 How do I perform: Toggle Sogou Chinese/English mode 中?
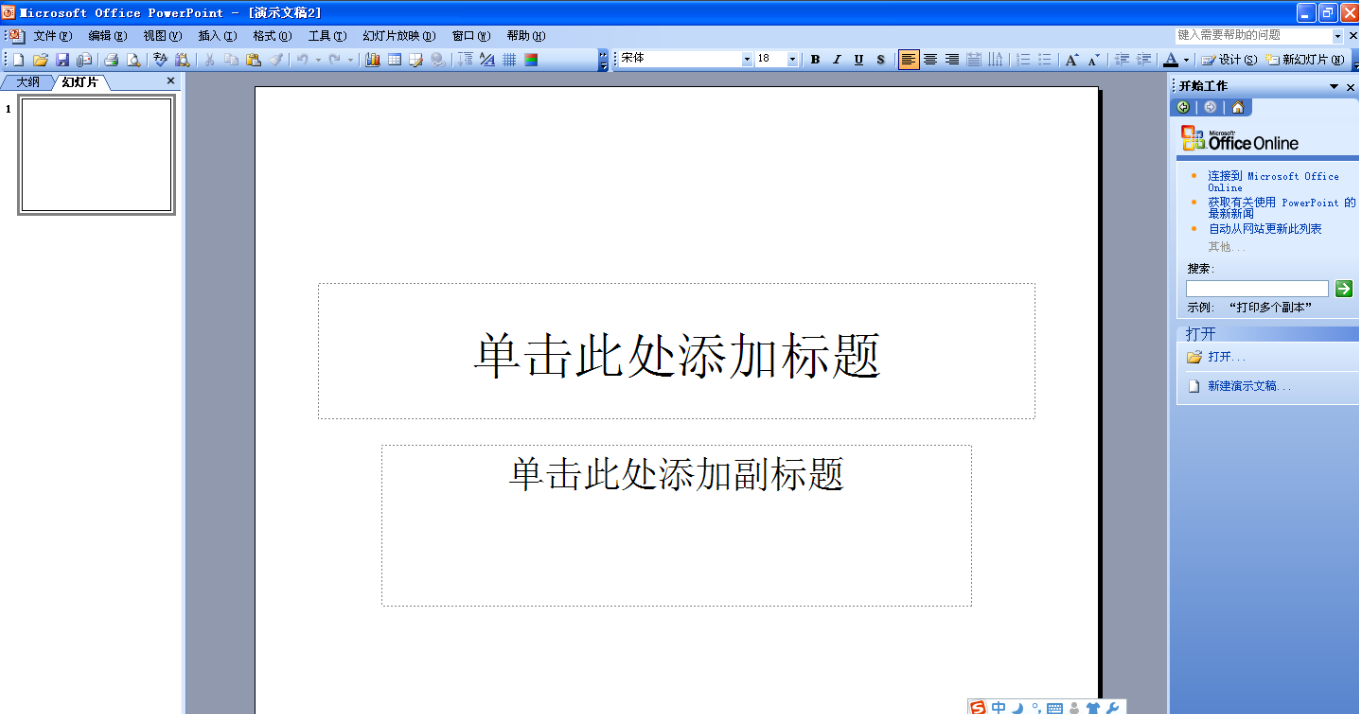(x=998, y=708)
